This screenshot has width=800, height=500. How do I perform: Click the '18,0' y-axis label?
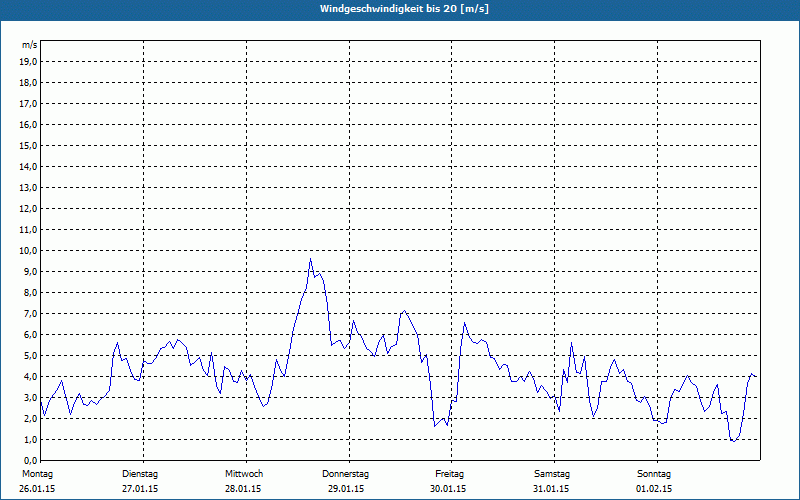pyautogui.click(x=28, y=83)
